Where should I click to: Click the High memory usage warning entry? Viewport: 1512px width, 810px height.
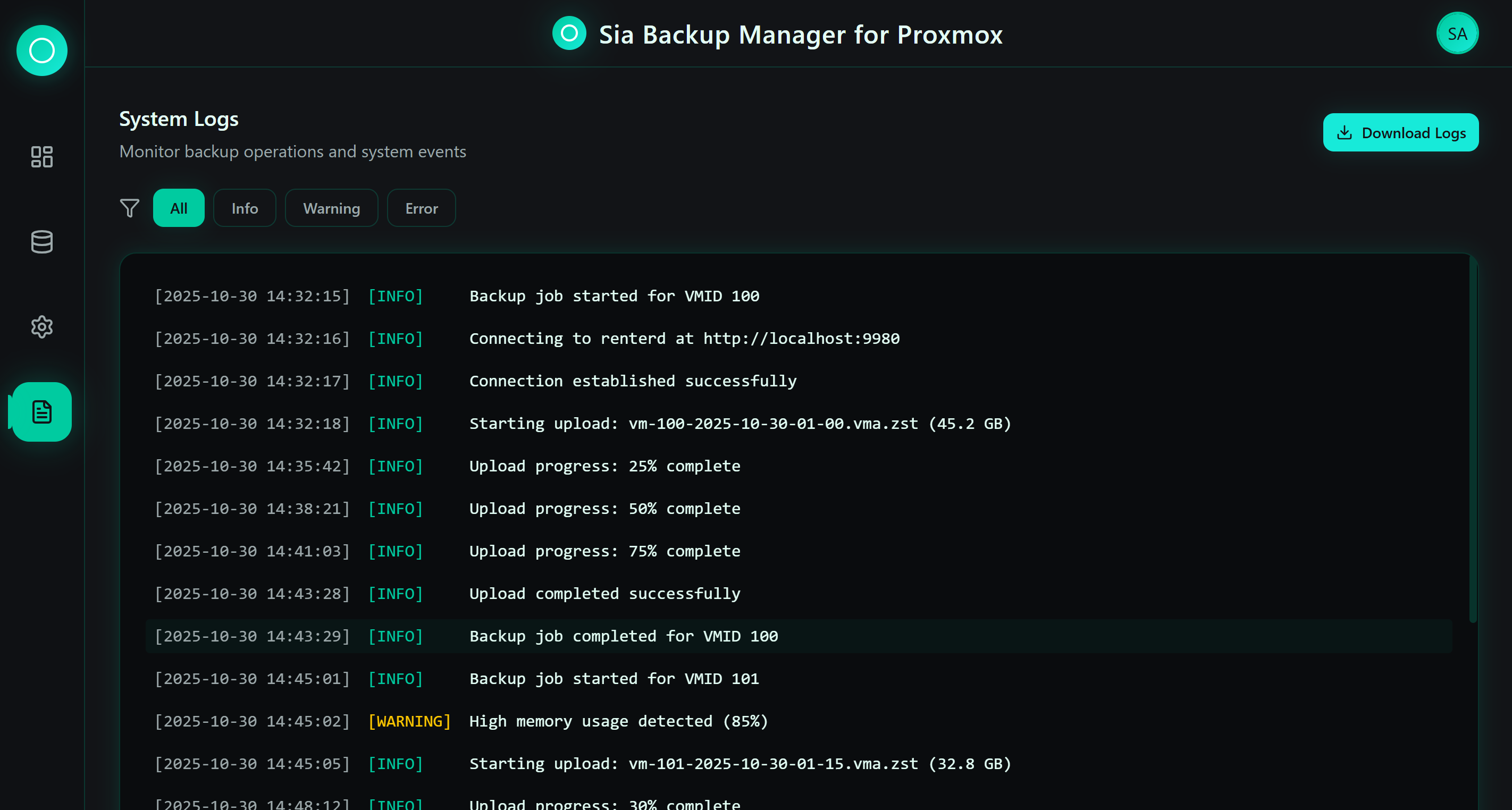tap(618, 721)
